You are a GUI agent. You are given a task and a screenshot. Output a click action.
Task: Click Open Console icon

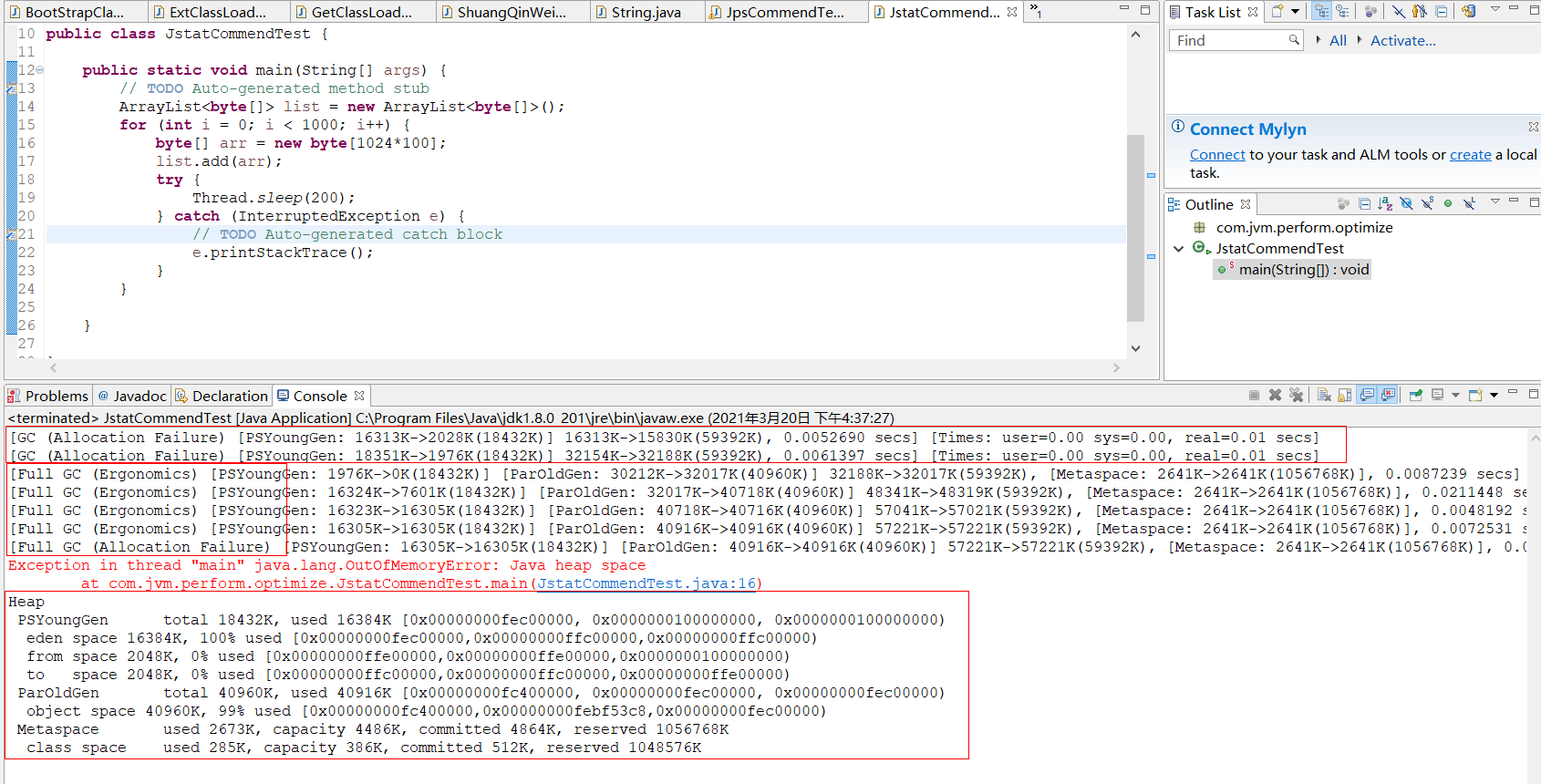tap(1475, 395)
